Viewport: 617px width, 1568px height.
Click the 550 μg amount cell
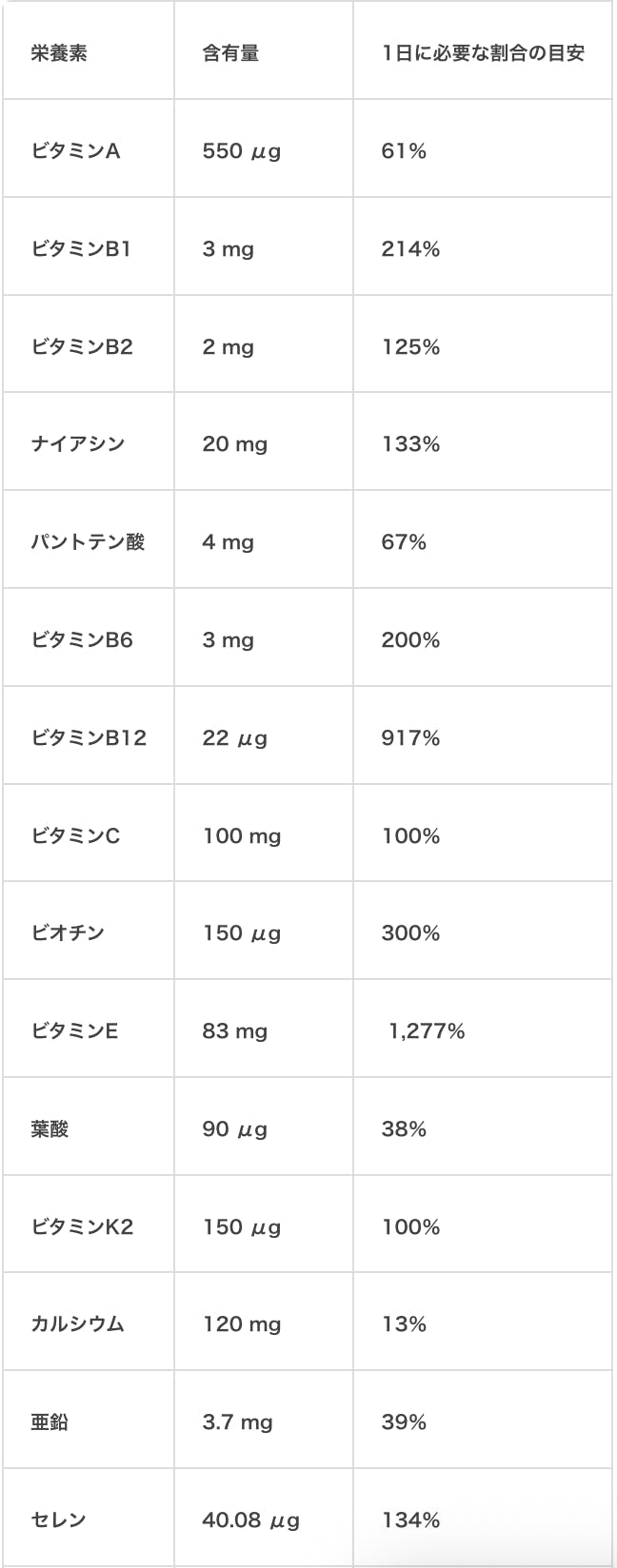[241, 151]
